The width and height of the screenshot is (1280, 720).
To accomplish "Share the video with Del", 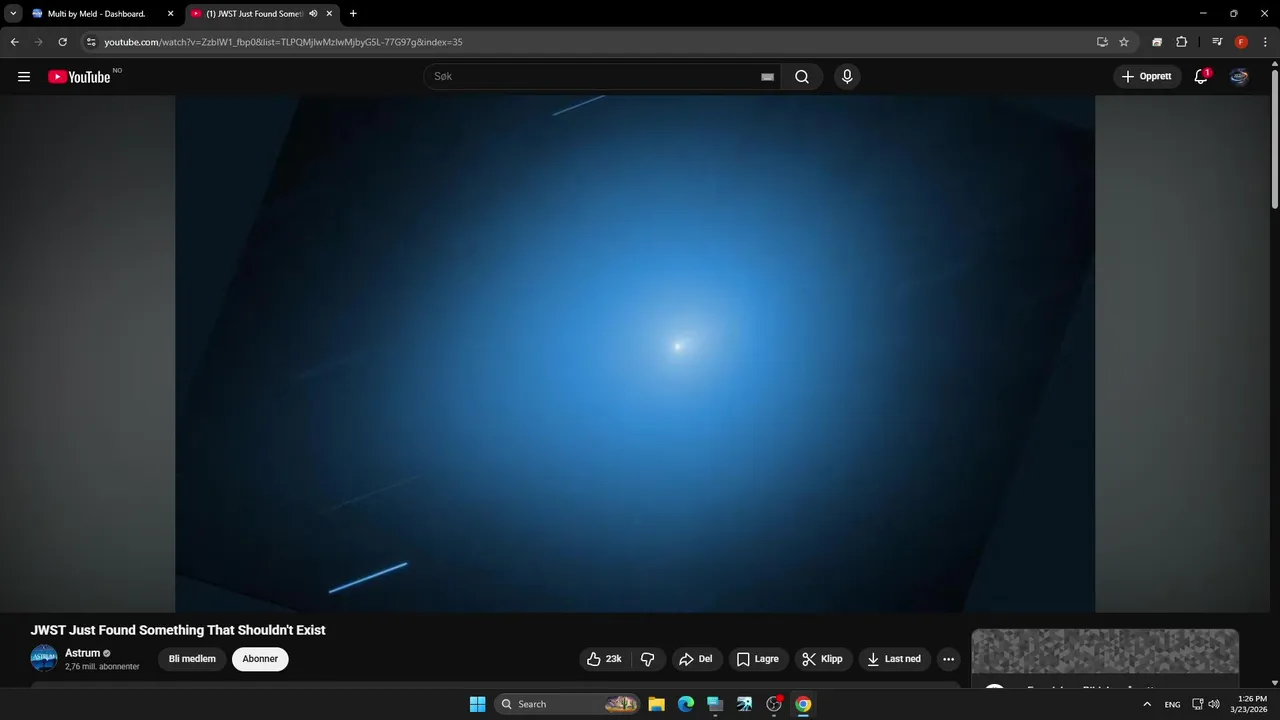I will click(x=696, y=659).
